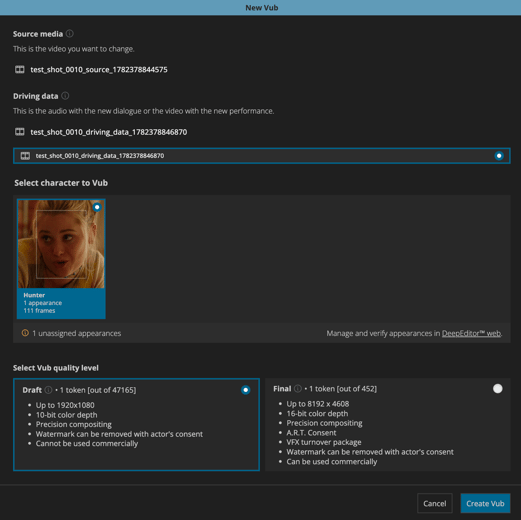Toggle the Hunter character radio button
The height and width of the screenshot is (520, 521).
click(97, 207)
